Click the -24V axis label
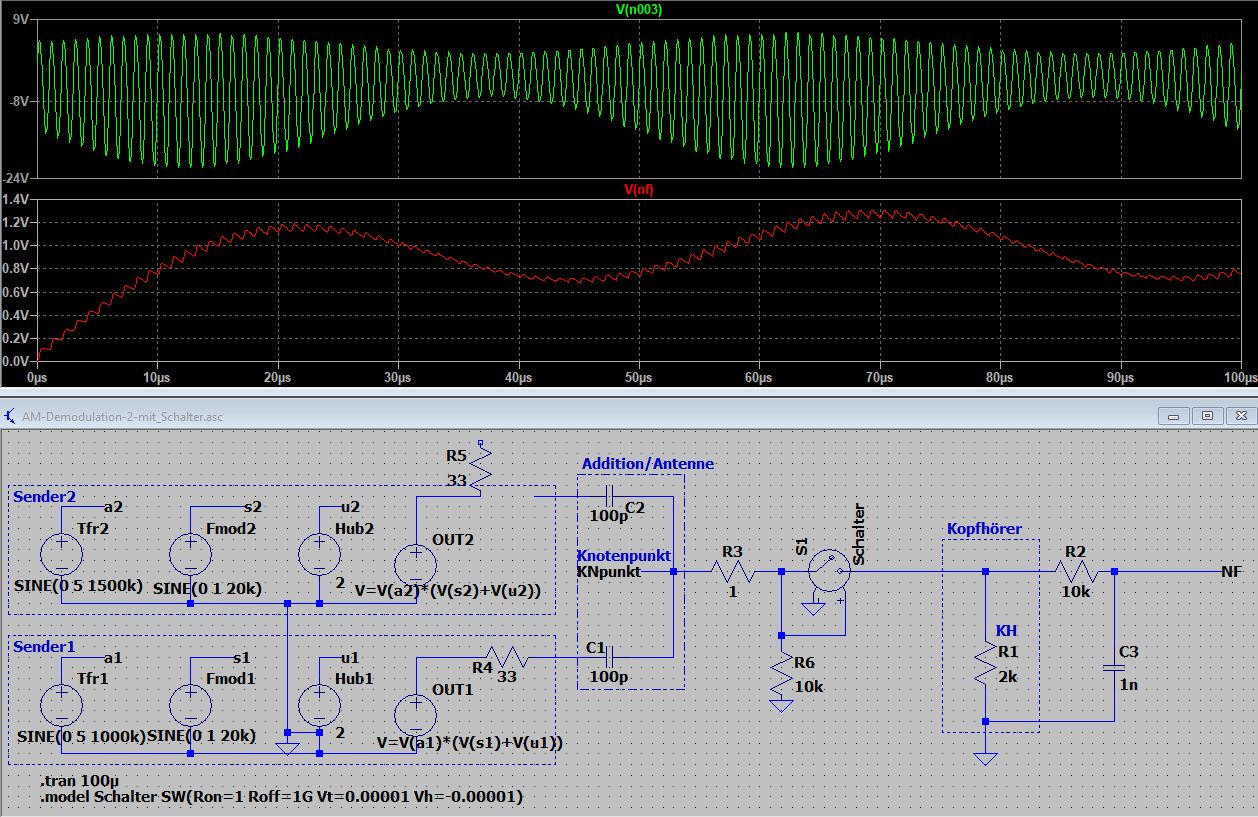 (x=17, y=177)
